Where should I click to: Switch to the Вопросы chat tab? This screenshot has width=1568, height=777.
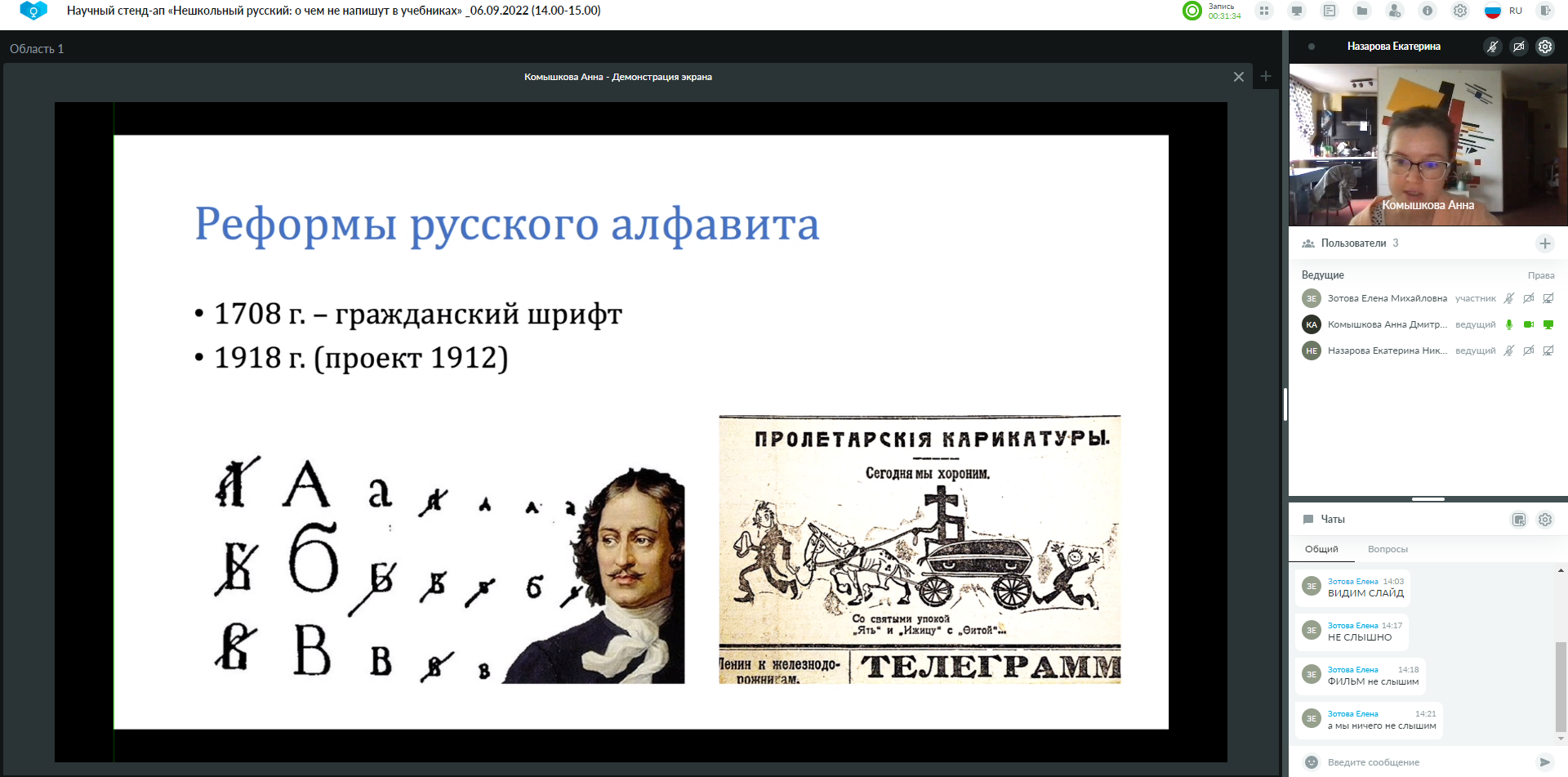[1388, 549]
